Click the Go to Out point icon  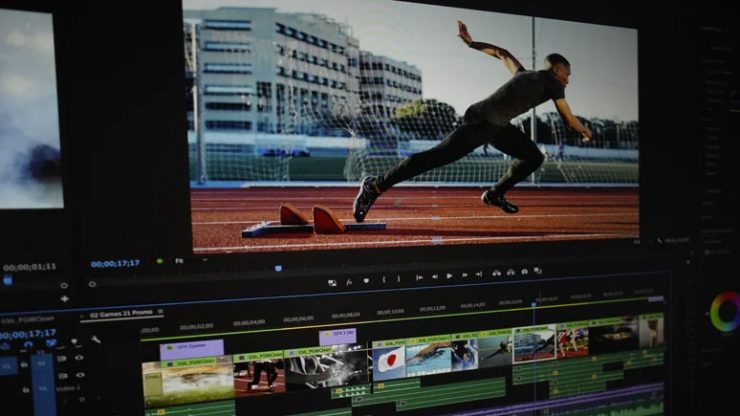[480, 275]
